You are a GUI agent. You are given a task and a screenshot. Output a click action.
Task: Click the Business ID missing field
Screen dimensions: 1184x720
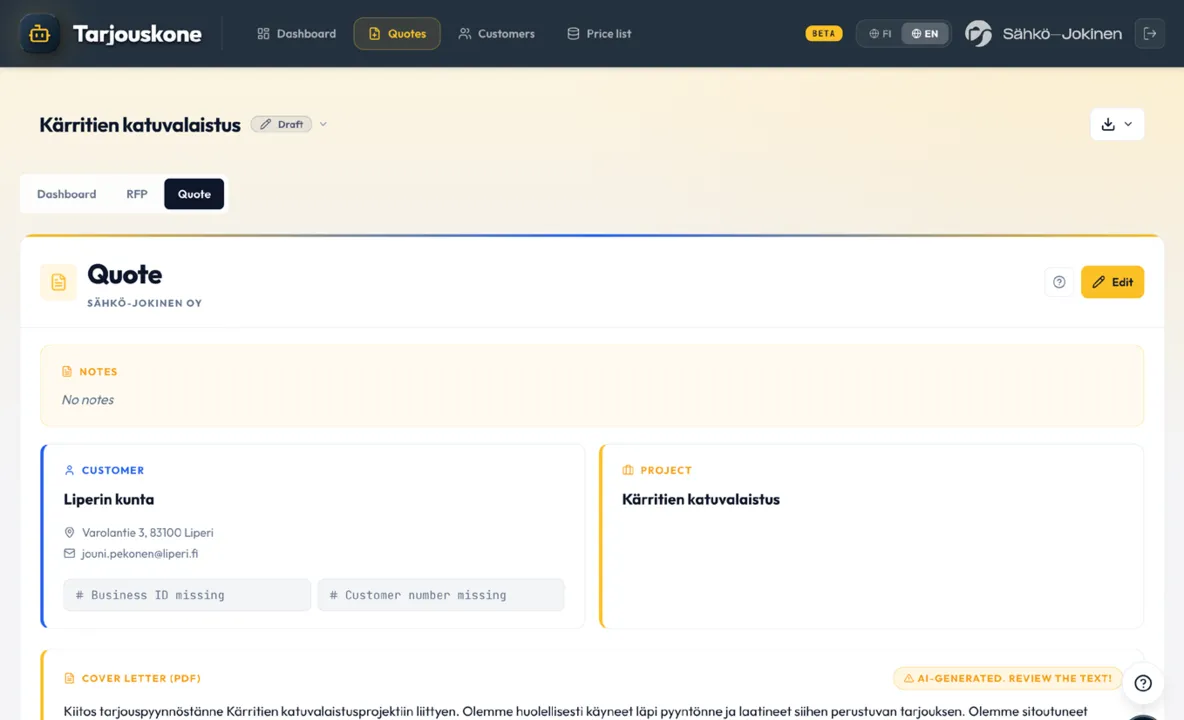click(187, 595)
